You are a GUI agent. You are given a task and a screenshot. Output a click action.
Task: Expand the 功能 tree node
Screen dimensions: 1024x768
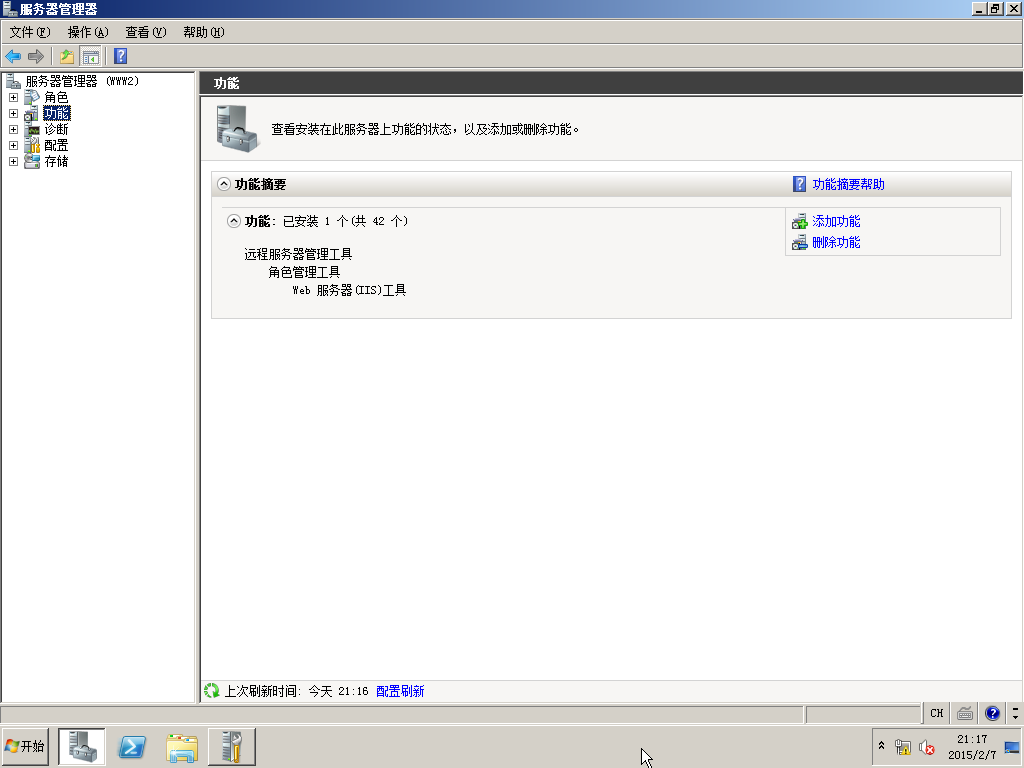click(13, 114)
